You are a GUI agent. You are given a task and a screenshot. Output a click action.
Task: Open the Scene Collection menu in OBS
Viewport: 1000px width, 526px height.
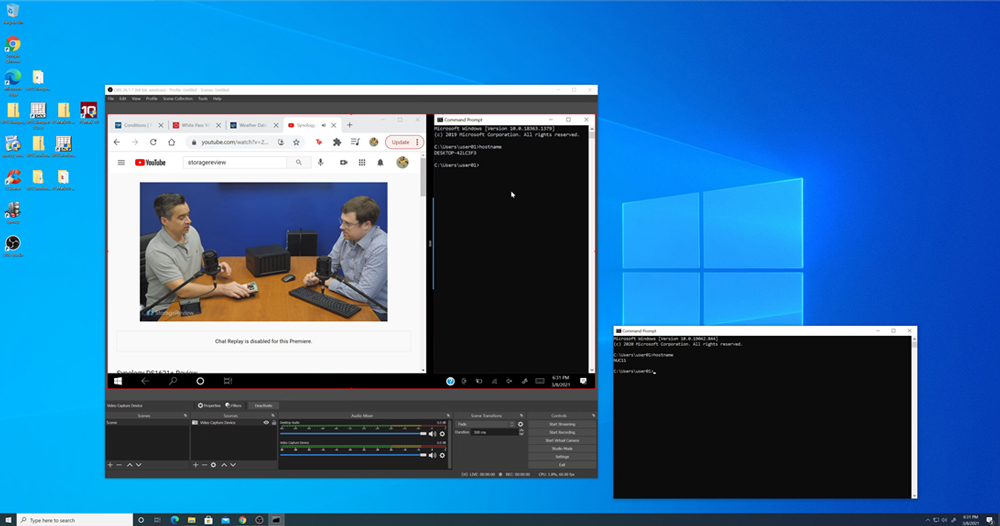[177, 99]
